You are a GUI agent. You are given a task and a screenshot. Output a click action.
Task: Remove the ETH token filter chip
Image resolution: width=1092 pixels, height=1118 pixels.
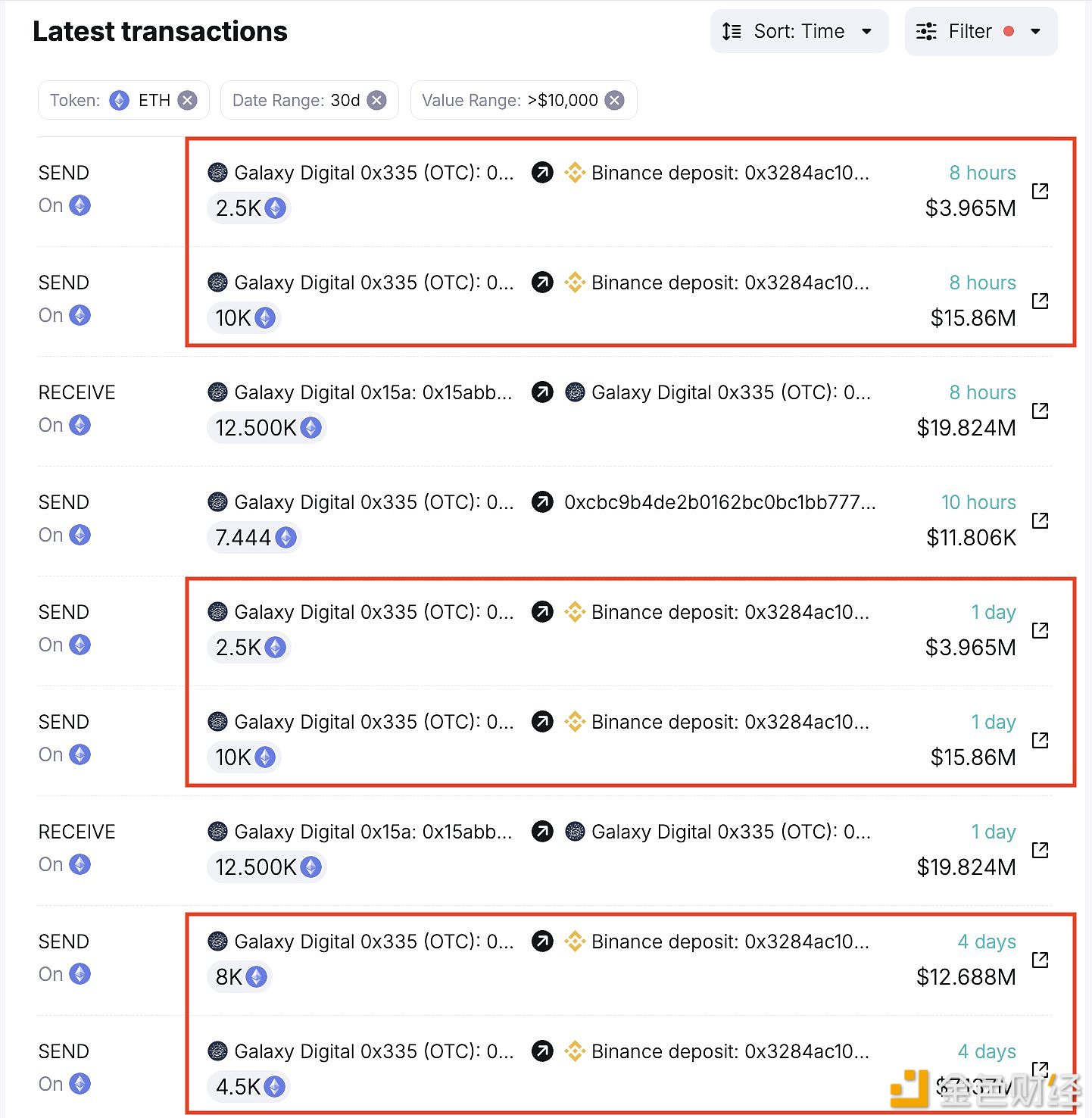click(x=188, y=100)
